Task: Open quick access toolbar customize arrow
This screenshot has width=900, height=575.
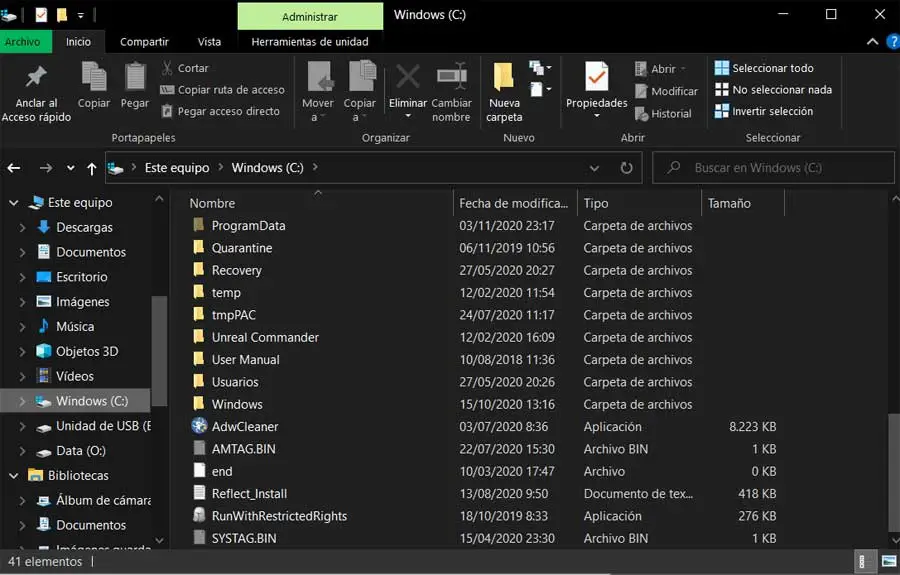Action: (80, 15)
